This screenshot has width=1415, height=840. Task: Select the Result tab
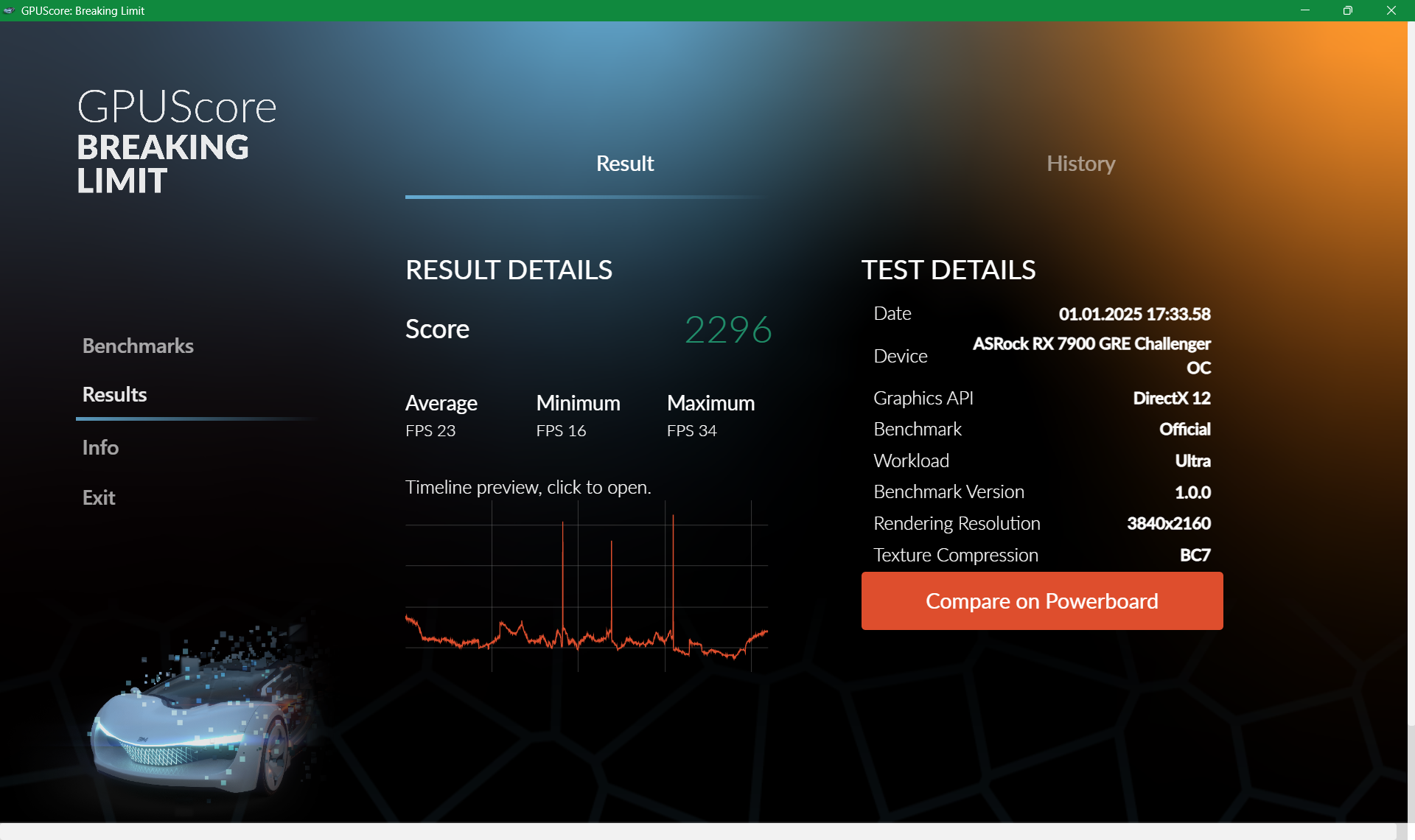pos(624,164)
